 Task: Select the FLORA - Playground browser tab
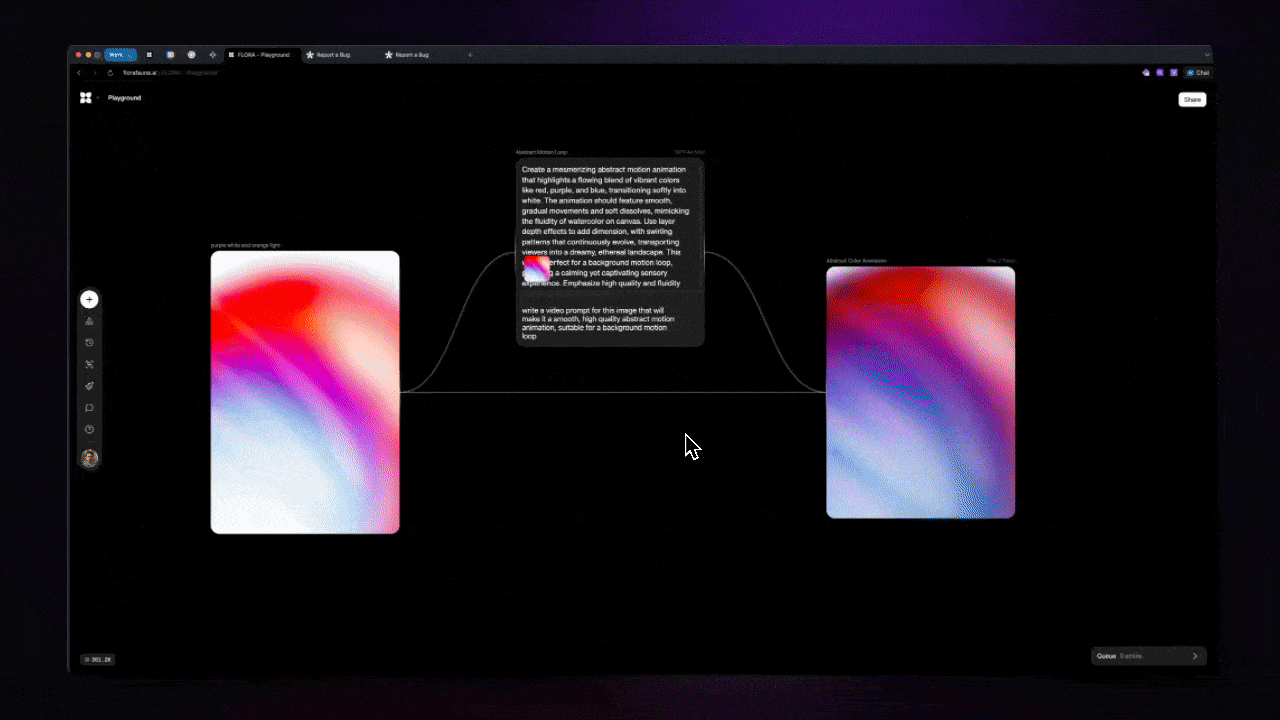tap(262, 55)
